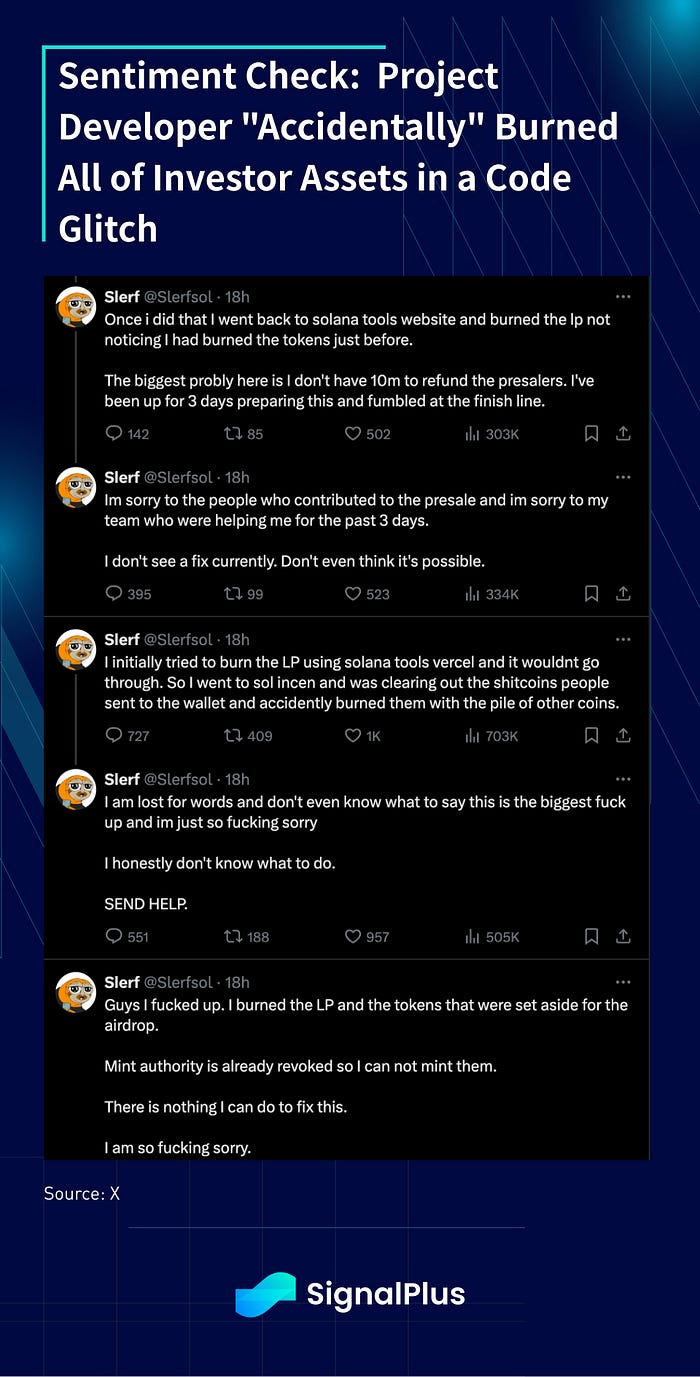Screen dimensions: 700x1377
Task: Like the tweet with 502 likes
Action: [x=352, y=434]
